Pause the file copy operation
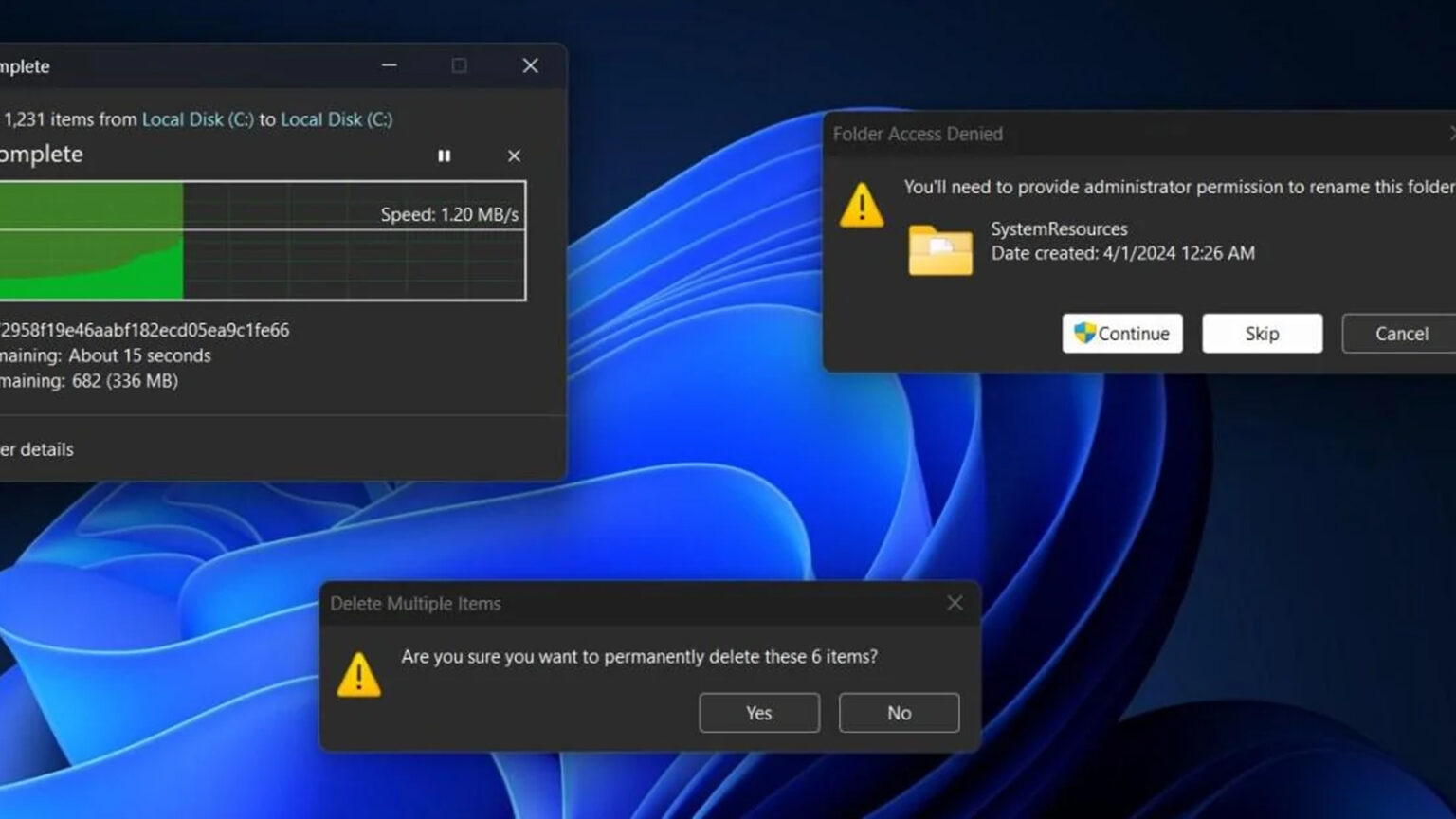Image resolution: width=1456 pixels, height=819 pixels. (x=445, y=155)
